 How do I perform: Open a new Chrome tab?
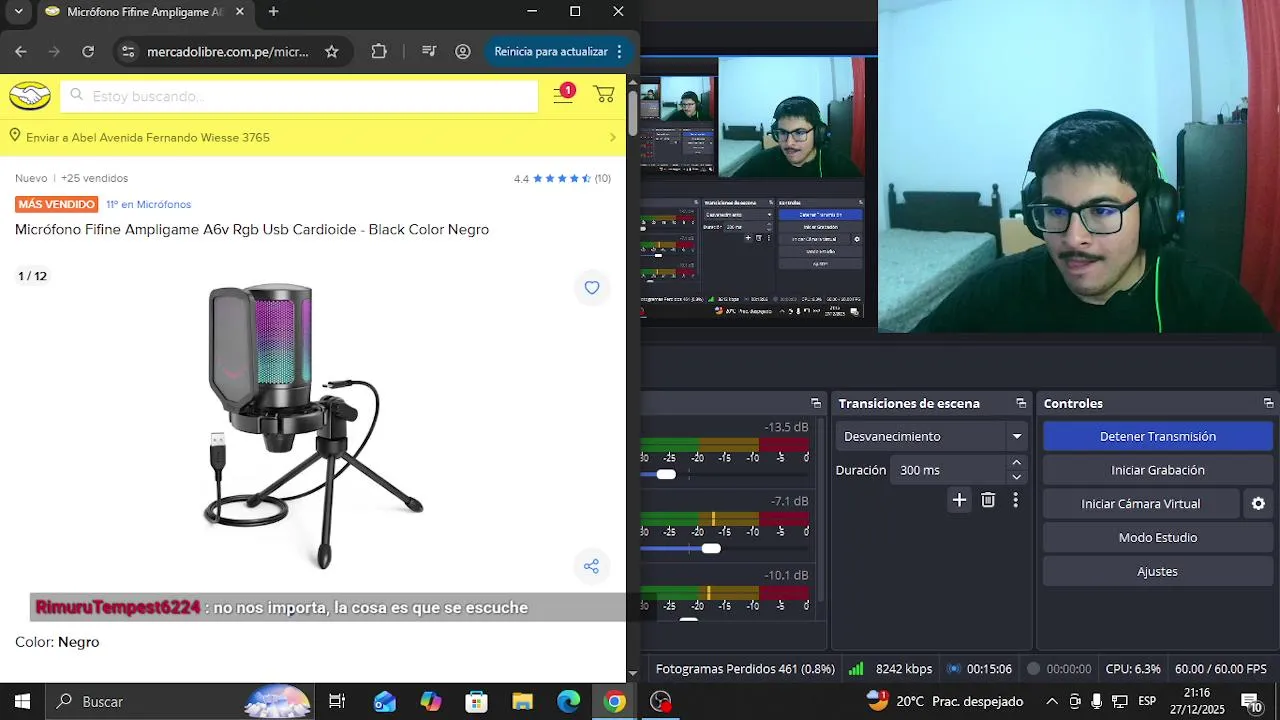pos(273,12)
